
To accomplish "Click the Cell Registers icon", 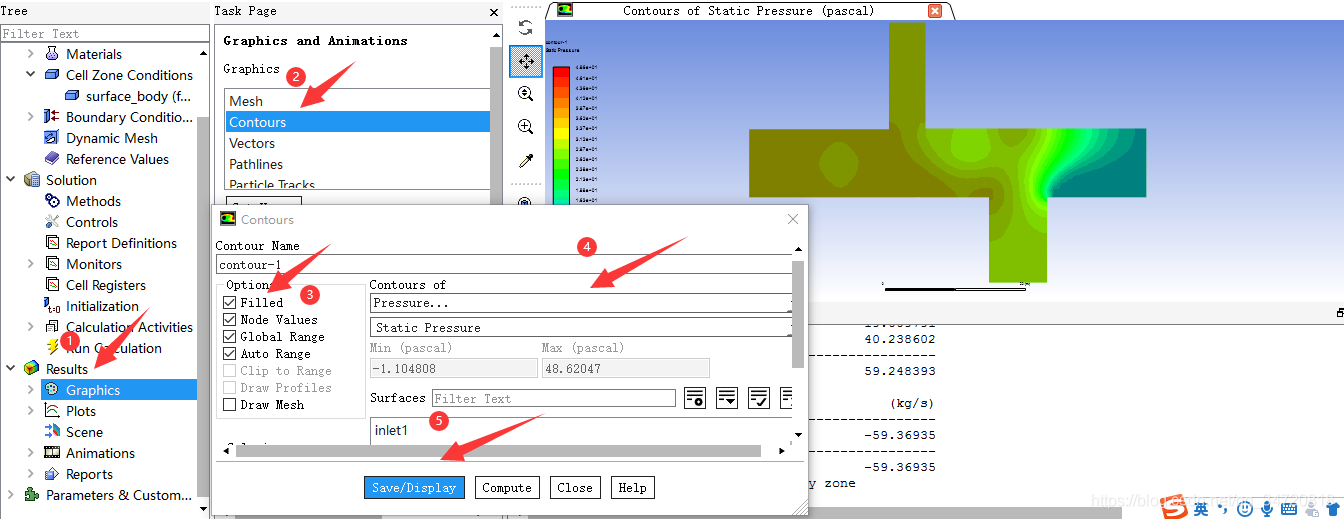I will click(x=52, y=285).
